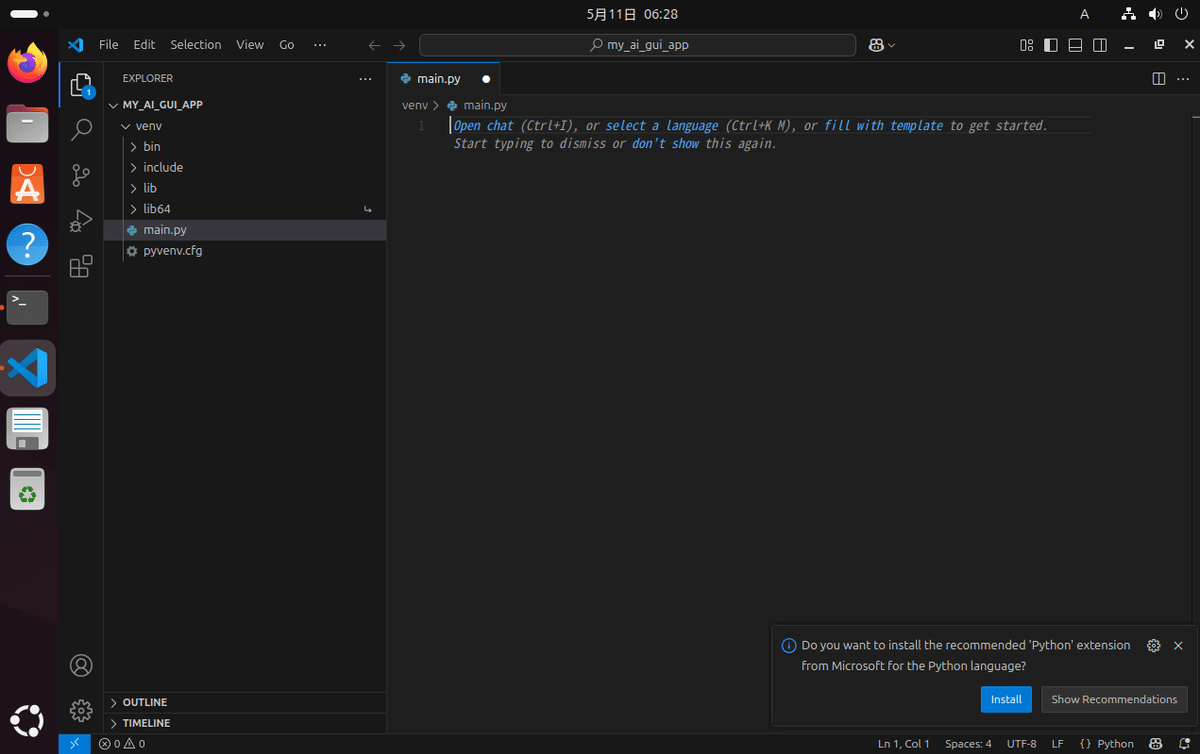Select the main.py editor tab
The width and height of the screenshot is (1200, 754).
(439, 78)
